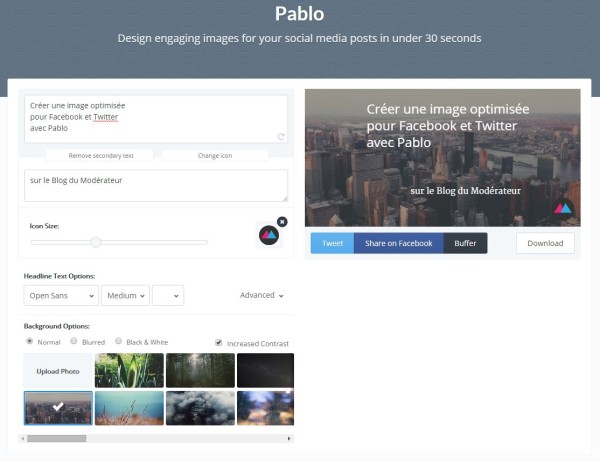600x462 pixels.
Task: Click the Pablo page title
Action: (x=300, y=14)
